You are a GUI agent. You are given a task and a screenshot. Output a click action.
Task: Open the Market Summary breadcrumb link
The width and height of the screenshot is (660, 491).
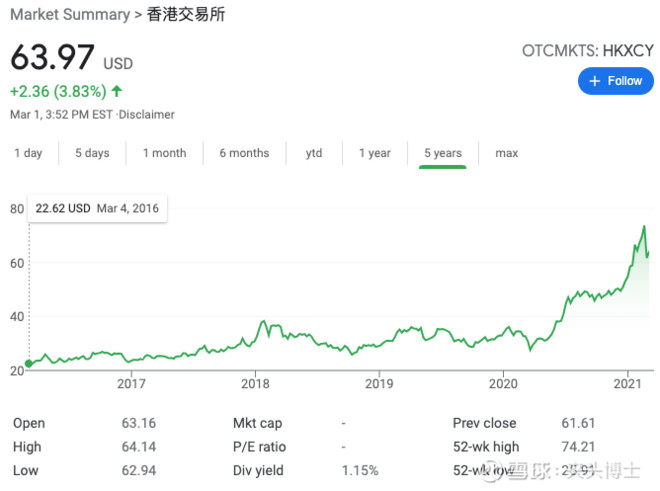[70, 14]
